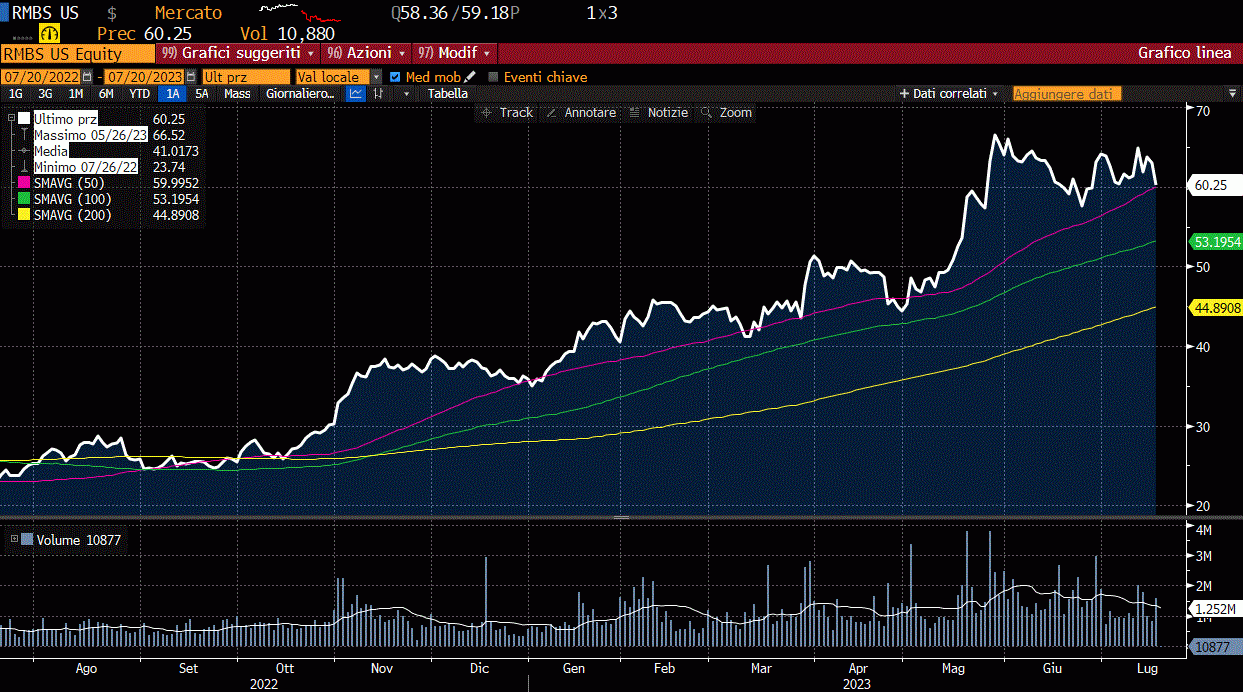Click the Grafico linea title
Viewport: 1243px width, 692px height.
click(x=1185, y=53)
